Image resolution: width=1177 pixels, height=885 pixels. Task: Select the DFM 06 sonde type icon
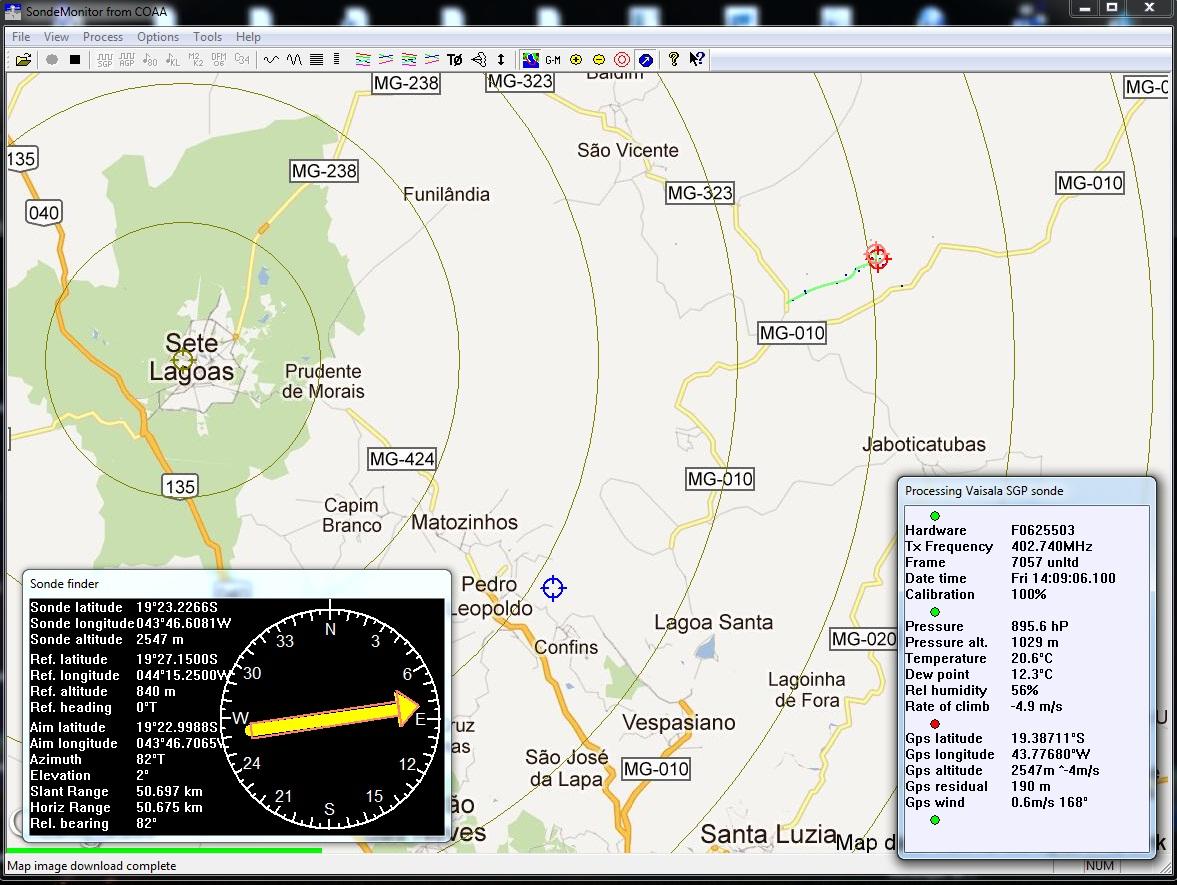218,59
